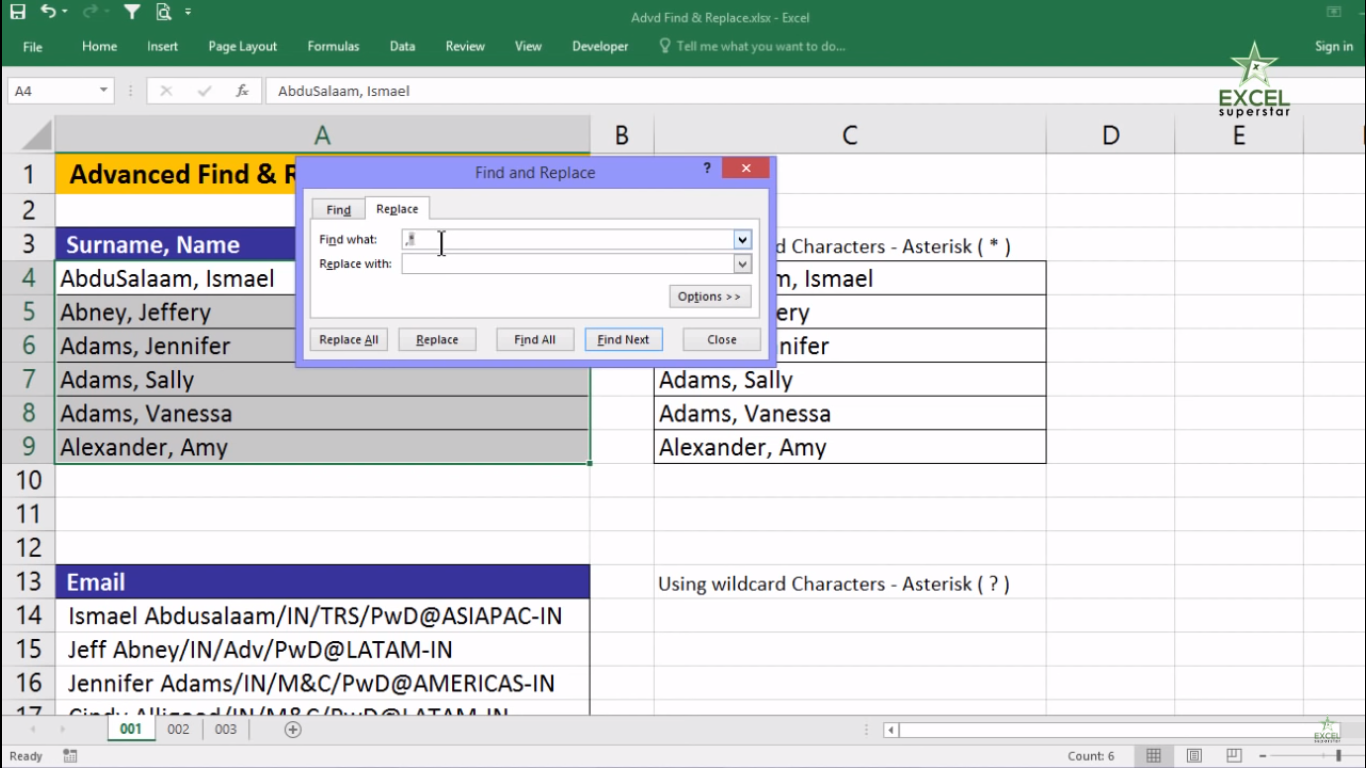The height and width of the screenshot is (768, 1366).
Task: Click the Filter funnel icon in quick access toolbar
Action: pyautogui.click(x=131, y=13)
